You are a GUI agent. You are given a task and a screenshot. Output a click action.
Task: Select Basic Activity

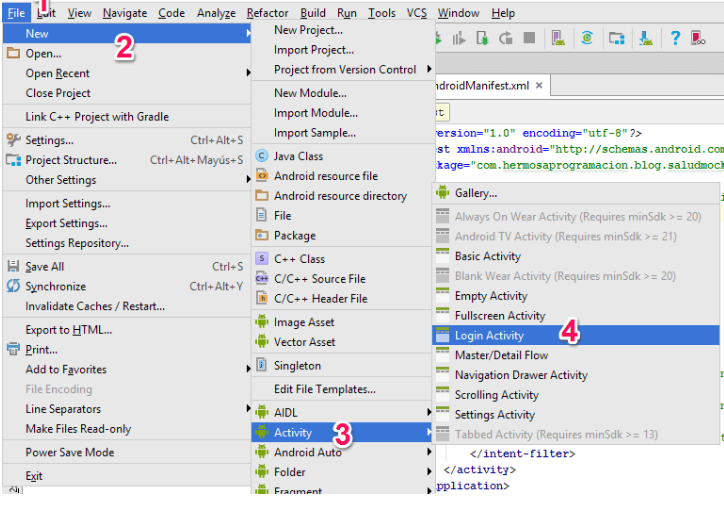tap(576, 256)
